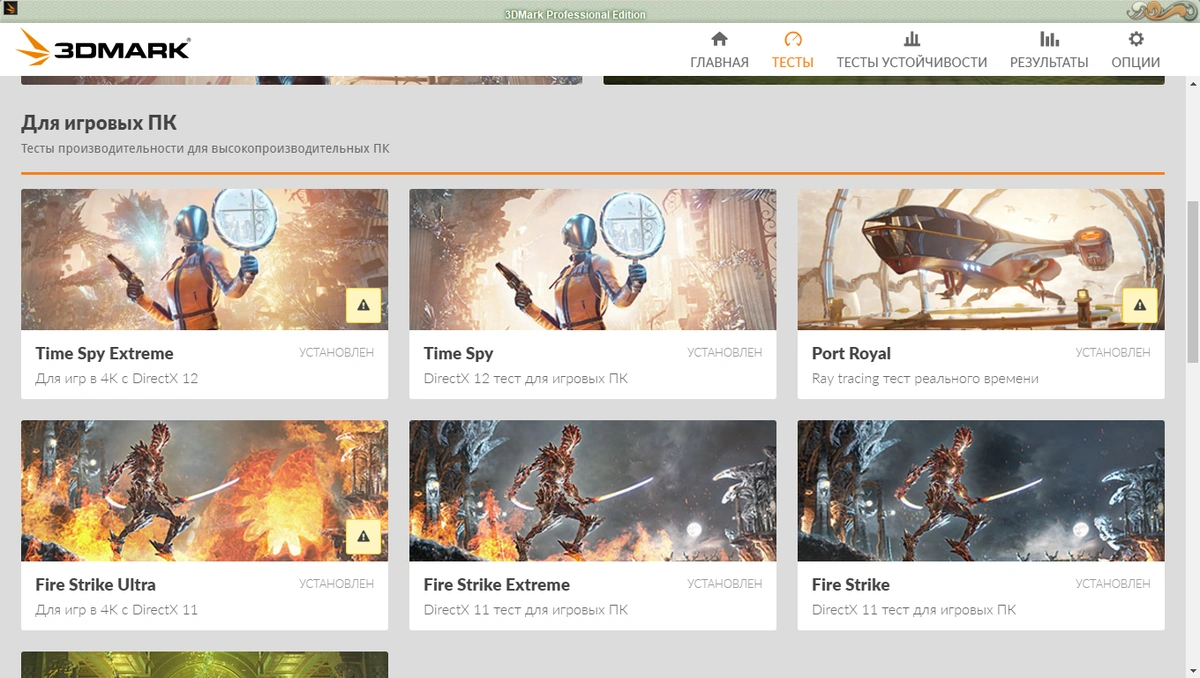Click УСТАНОВЛЕН label on Fire Strike Extreme
Image resolution: width=1200 pixels, height=678 pixels.
(x=724, y=584)
